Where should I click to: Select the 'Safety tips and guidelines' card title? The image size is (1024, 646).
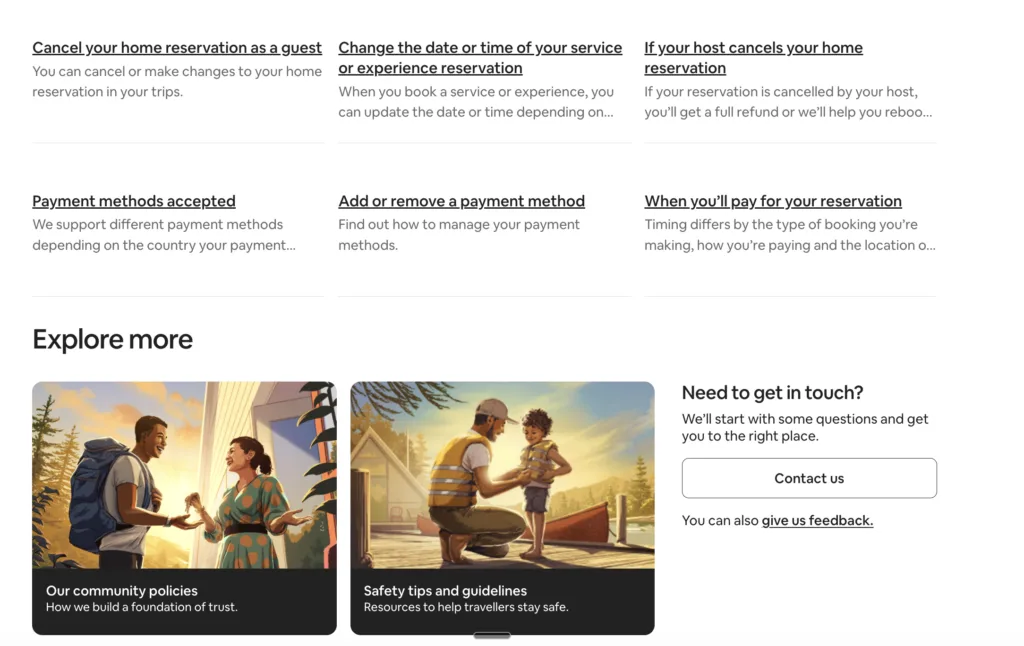445,591
